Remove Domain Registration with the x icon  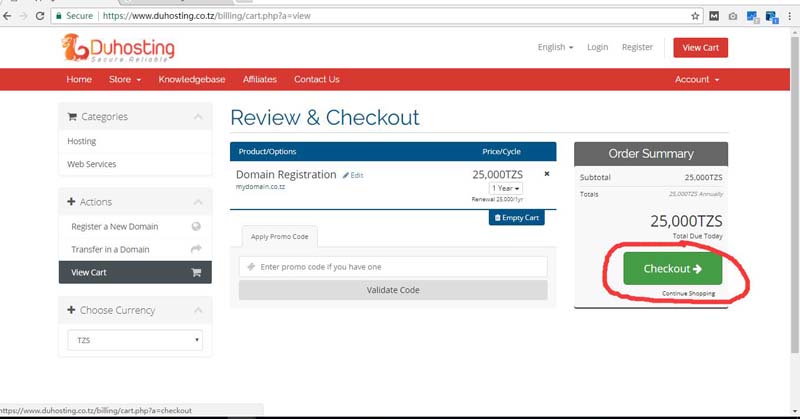coord(547,174)
